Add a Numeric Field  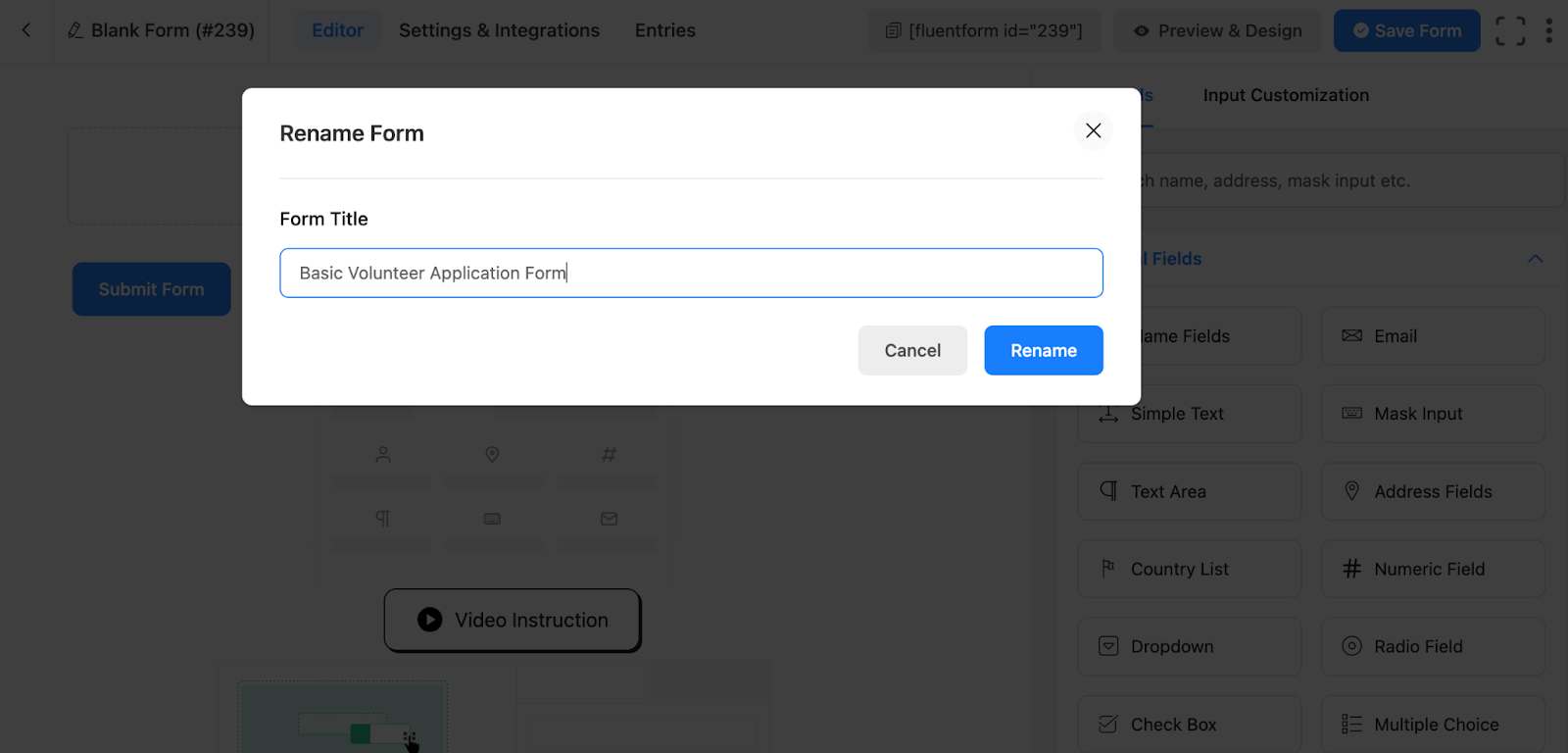coord(1433,569)
